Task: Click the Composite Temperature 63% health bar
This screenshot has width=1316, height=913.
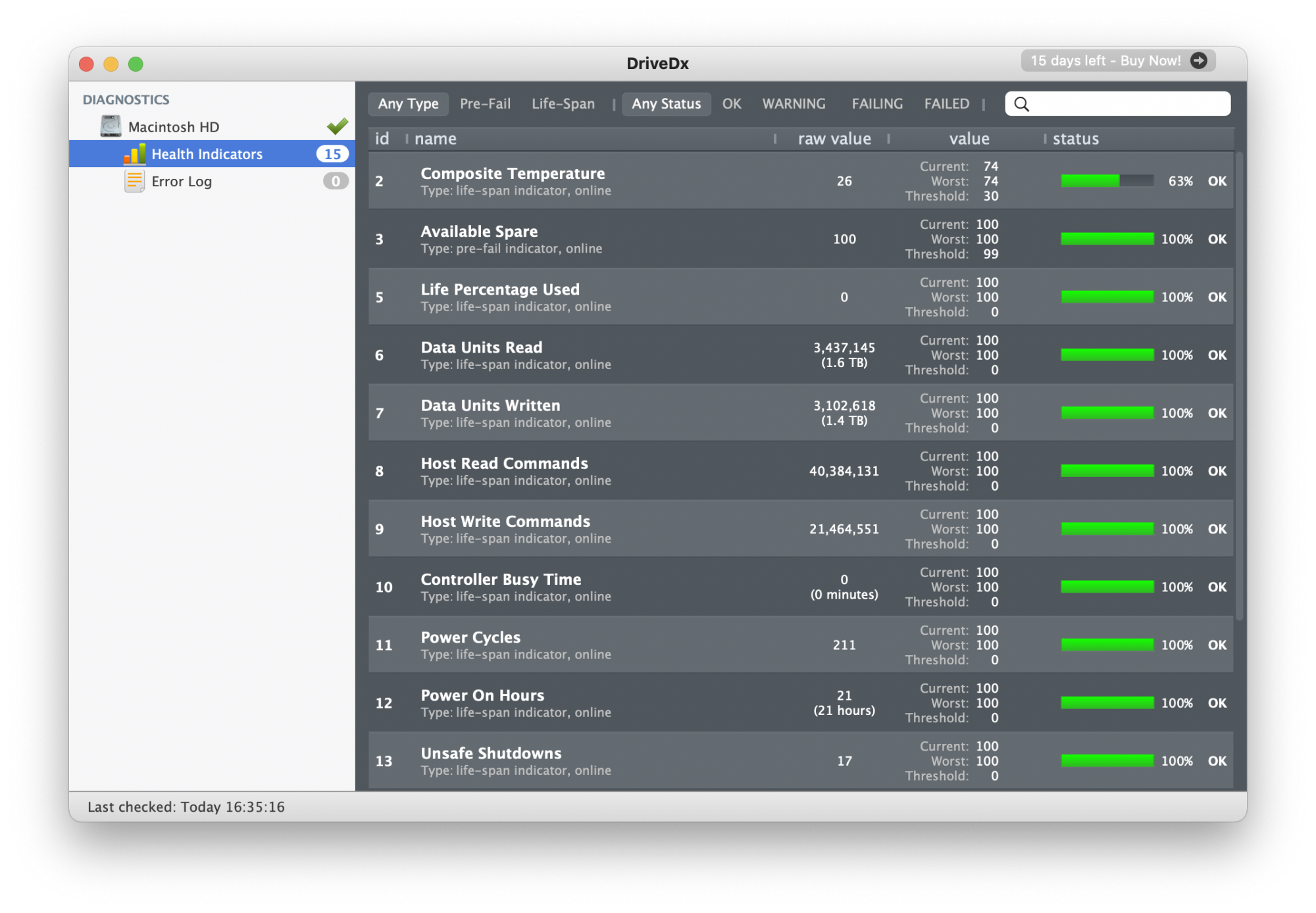Action: 1107,181
